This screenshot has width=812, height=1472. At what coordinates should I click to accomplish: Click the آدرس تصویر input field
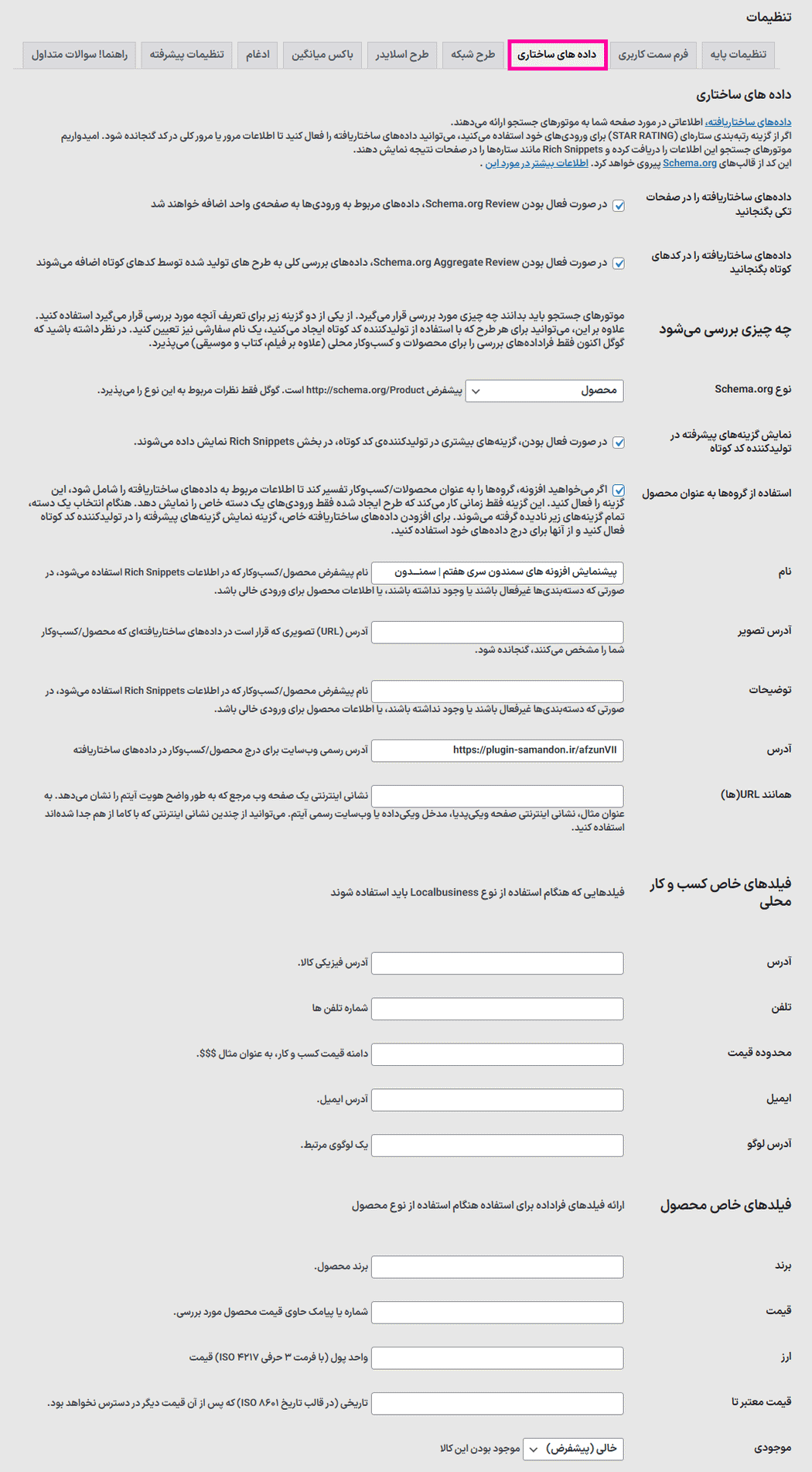point(497,632)
